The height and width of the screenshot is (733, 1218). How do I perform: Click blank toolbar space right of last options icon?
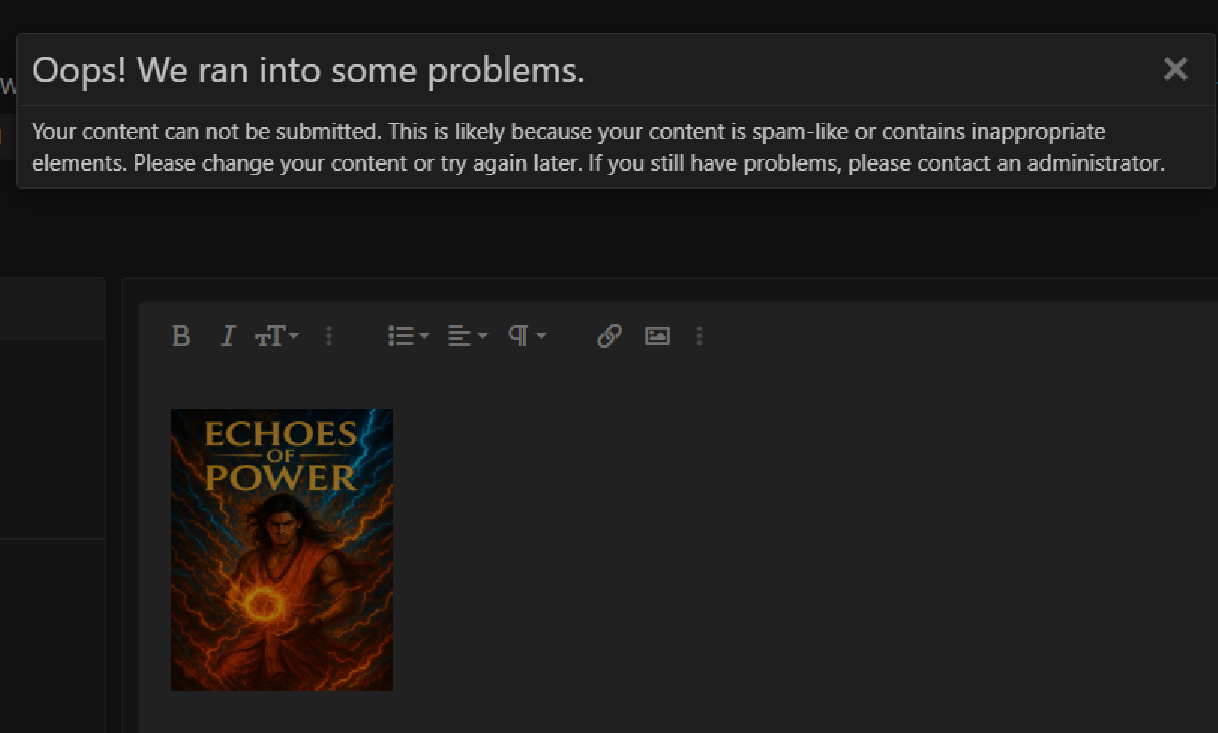coord(950,336)
